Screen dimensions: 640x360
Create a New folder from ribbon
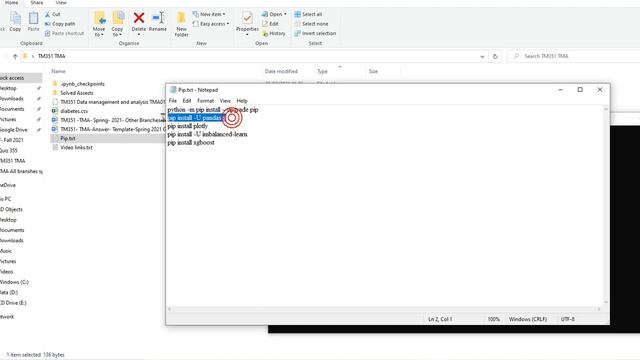[x=181, y=24]
